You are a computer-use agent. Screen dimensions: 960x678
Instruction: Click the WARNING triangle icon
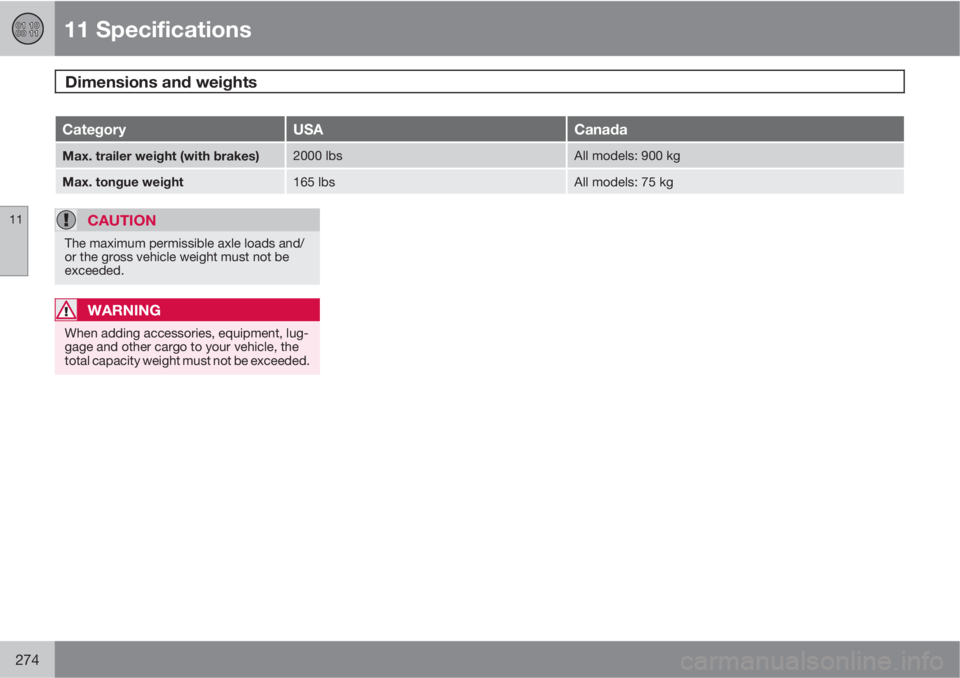coord(67,310)
